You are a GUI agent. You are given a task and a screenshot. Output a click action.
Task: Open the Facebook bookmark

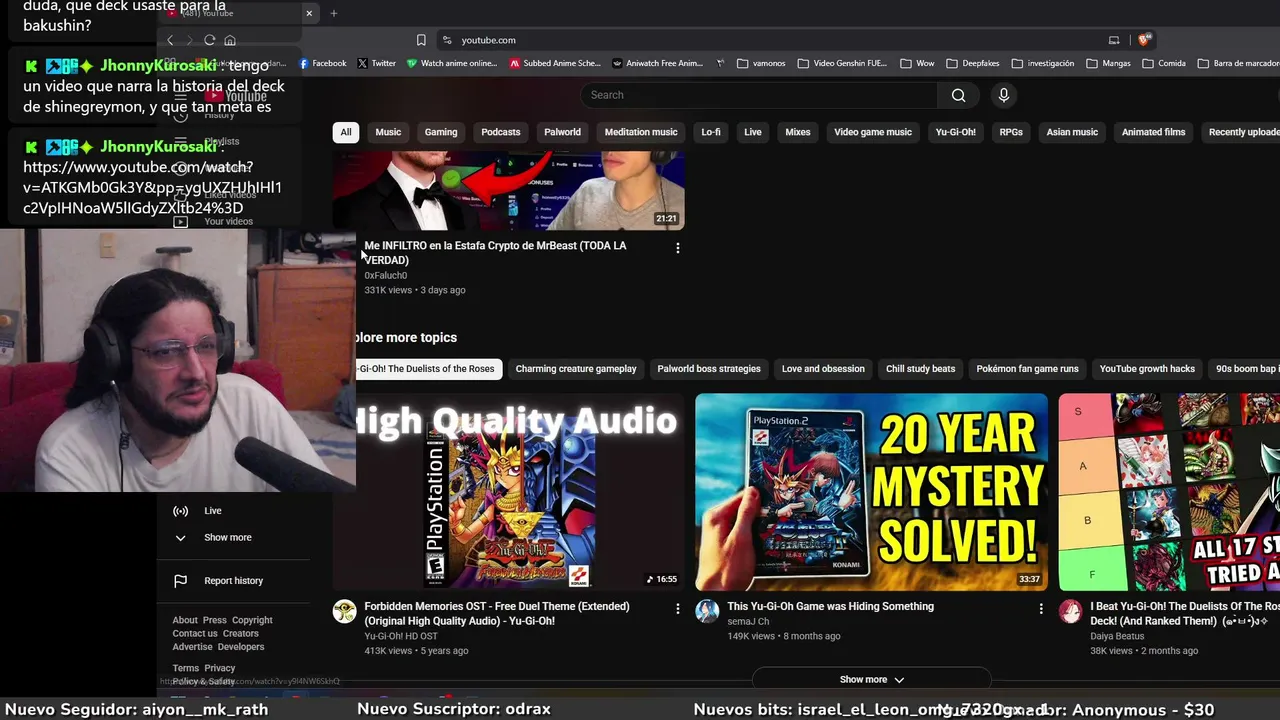[323, 63]
